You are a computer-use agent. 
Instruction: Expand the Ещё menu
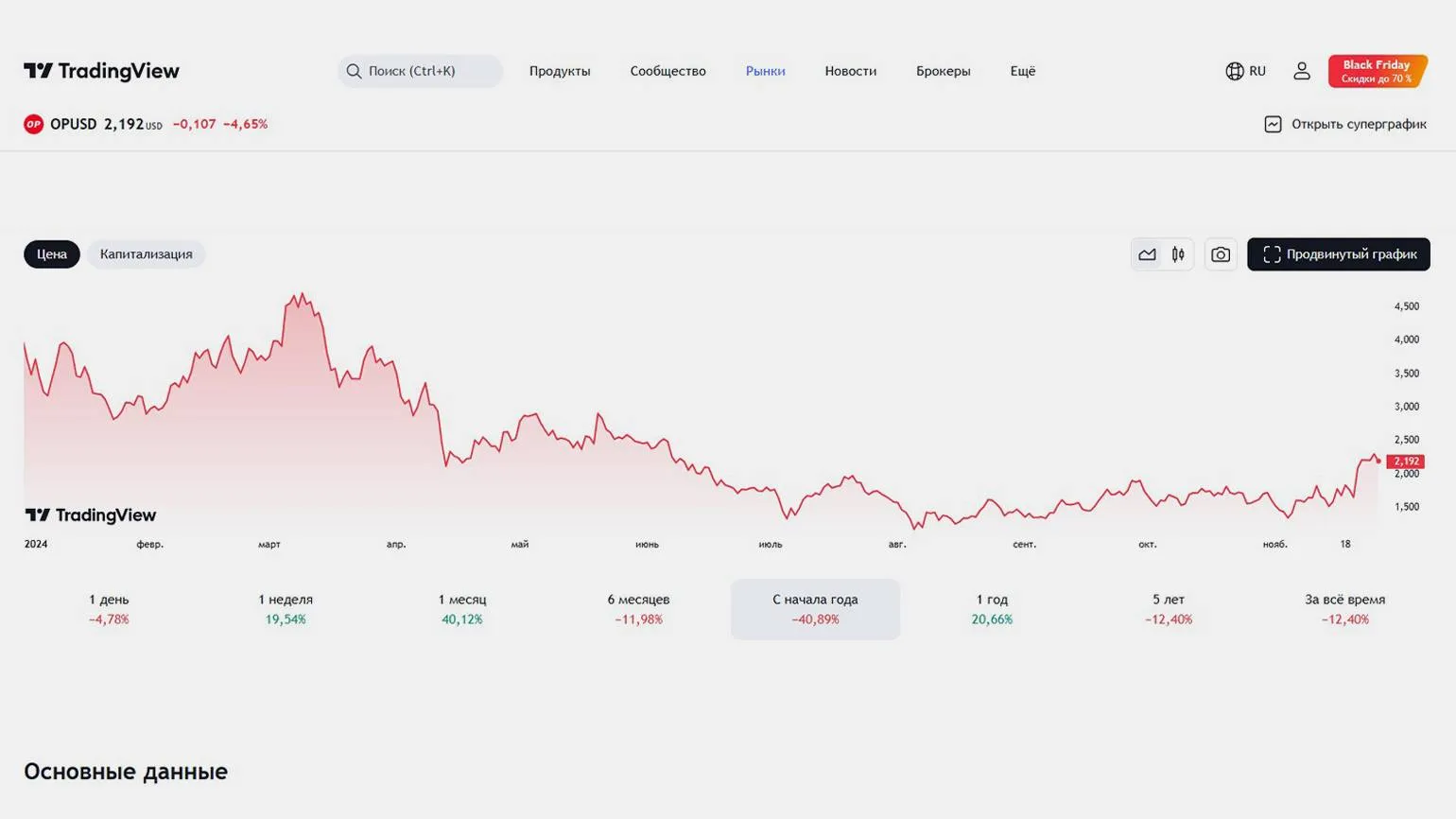[1022, 71]
